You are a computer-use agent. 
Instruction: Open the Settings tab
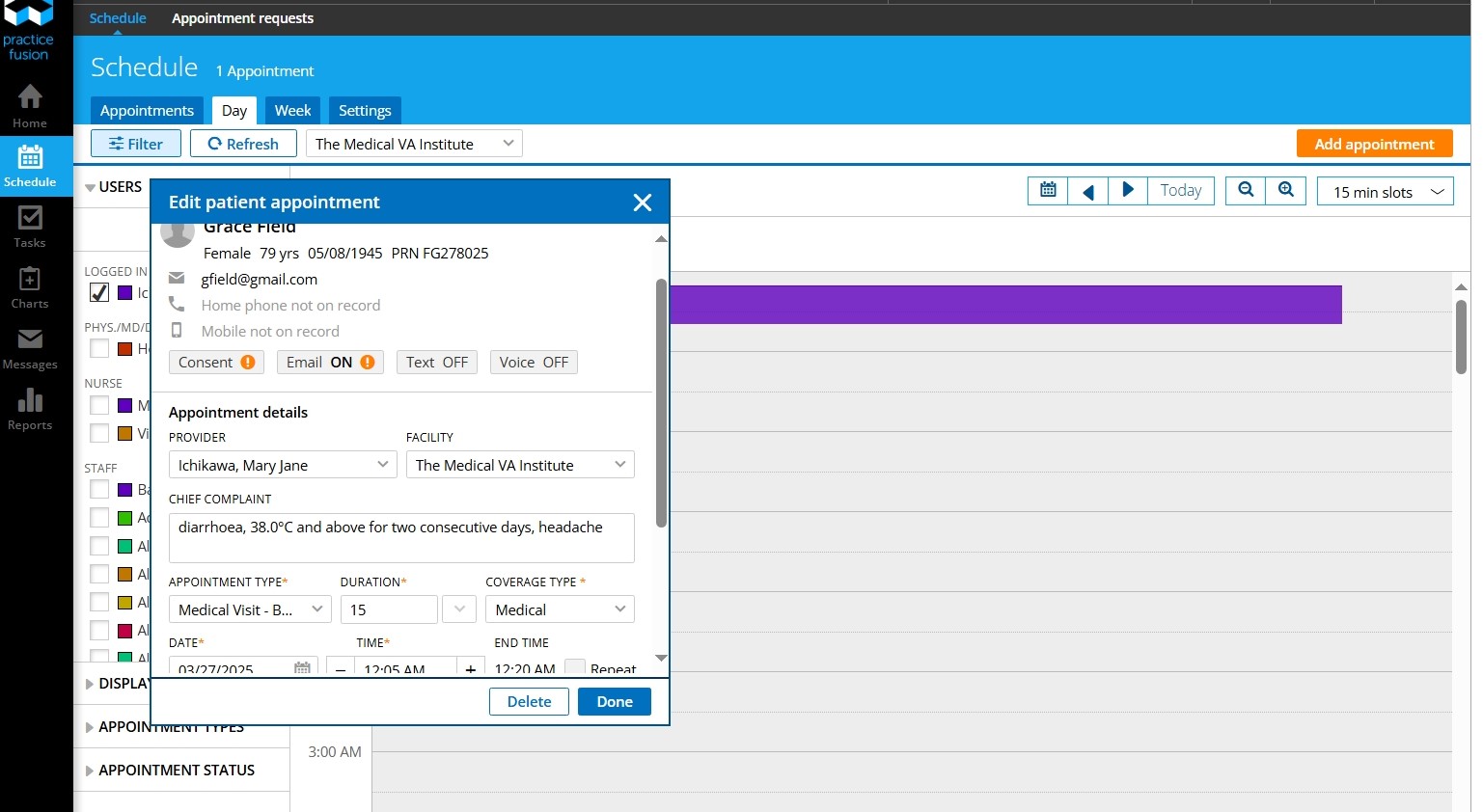tap(365, 110)
